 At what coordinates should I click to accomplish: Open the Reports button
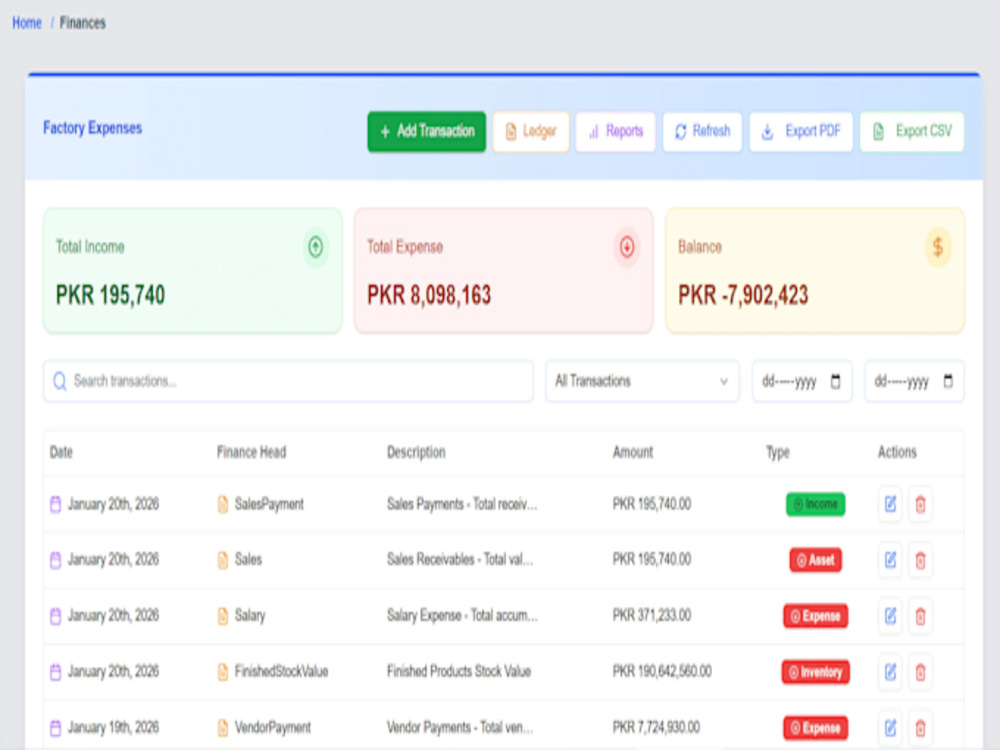point(615,131)
